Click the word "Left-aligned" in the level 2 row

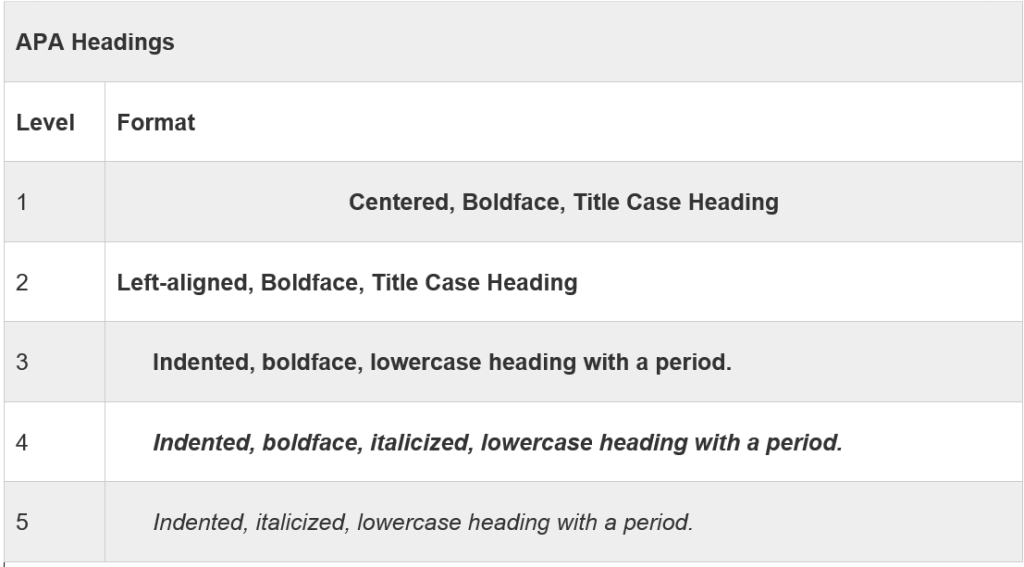click(x=185, y=283)
